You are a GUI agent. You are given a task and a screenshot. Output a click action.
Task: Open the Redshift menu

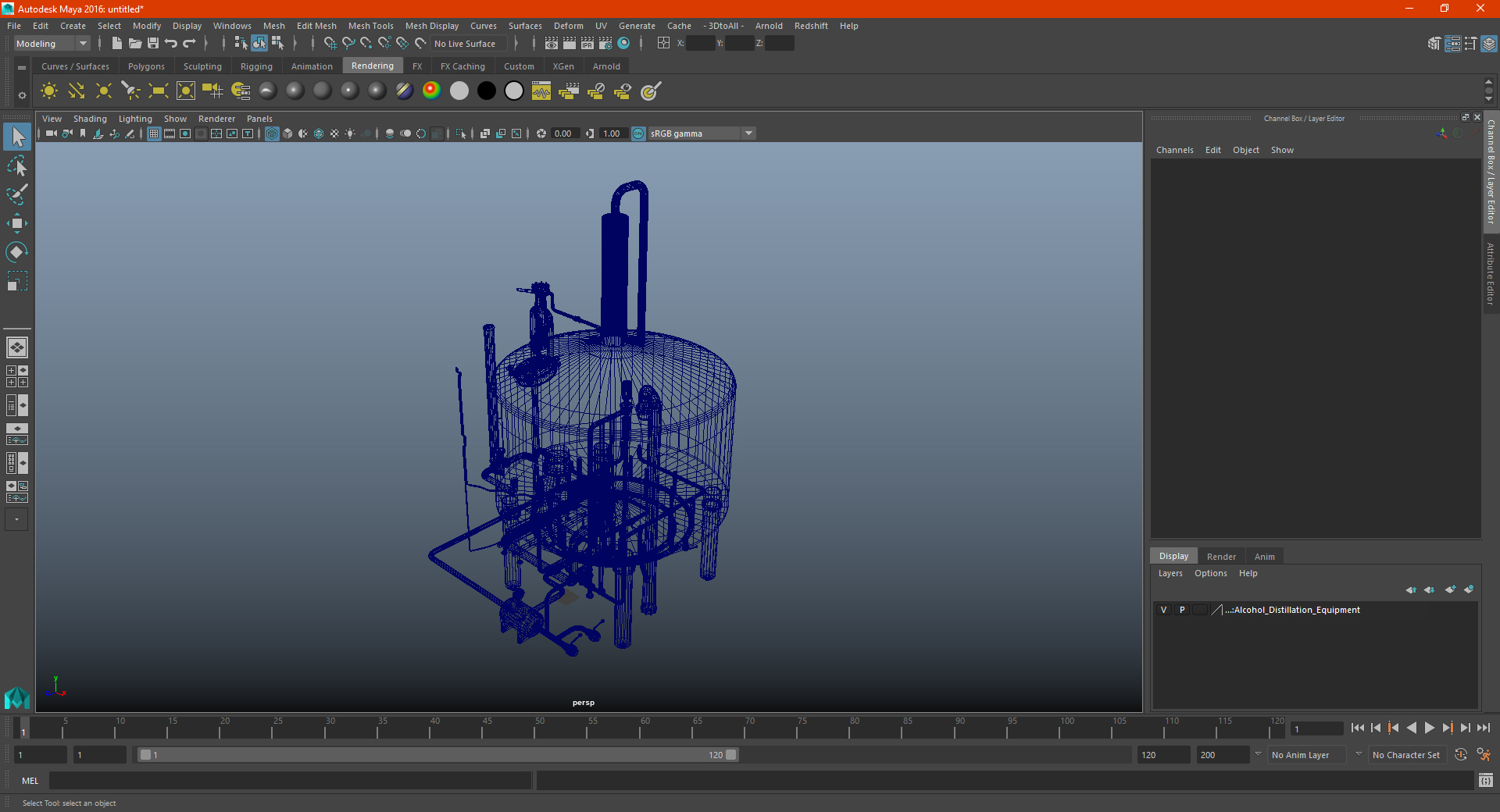pyautogui.click(x=811, y=26)
